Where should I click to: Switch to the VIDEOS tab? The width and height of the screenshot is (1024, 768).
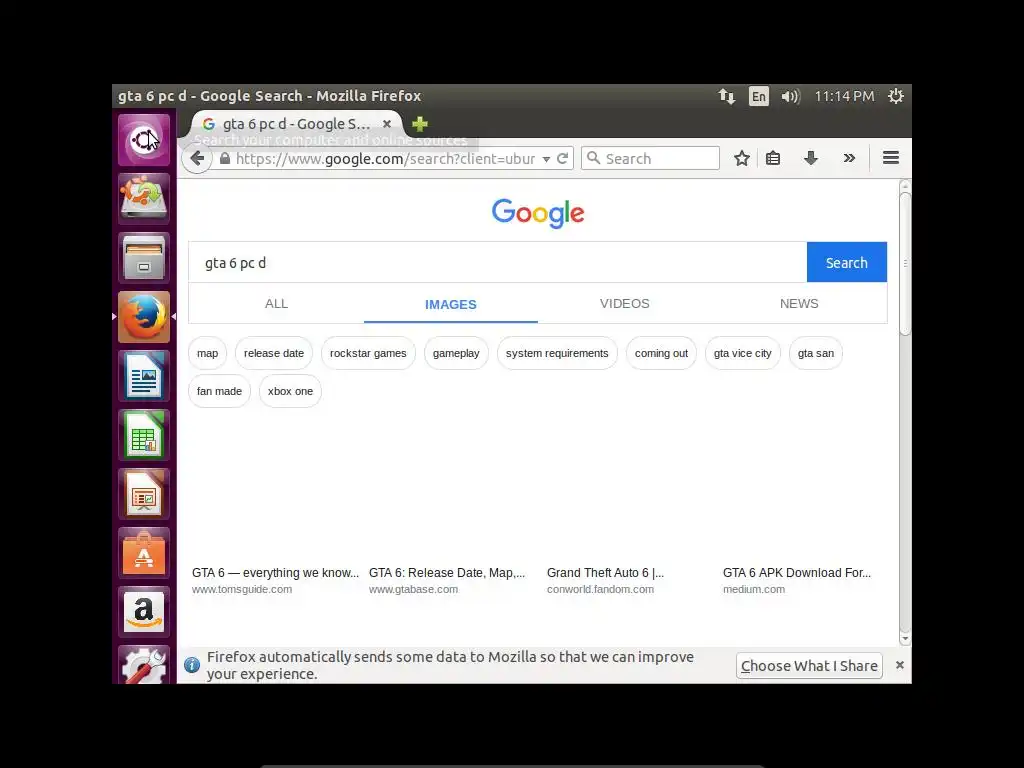coord(624,304)
